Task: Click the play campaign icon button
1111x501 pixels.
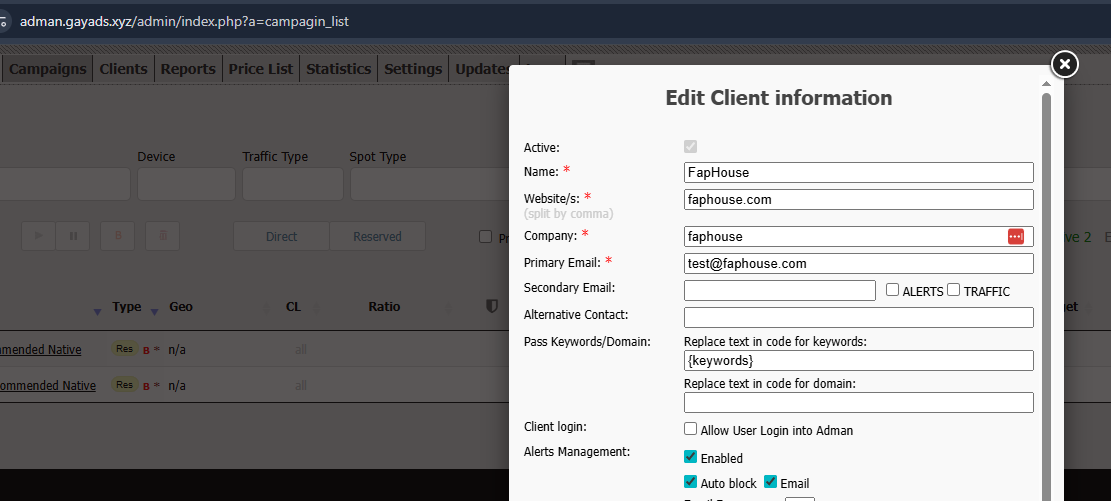Action: tap(39, 236)
